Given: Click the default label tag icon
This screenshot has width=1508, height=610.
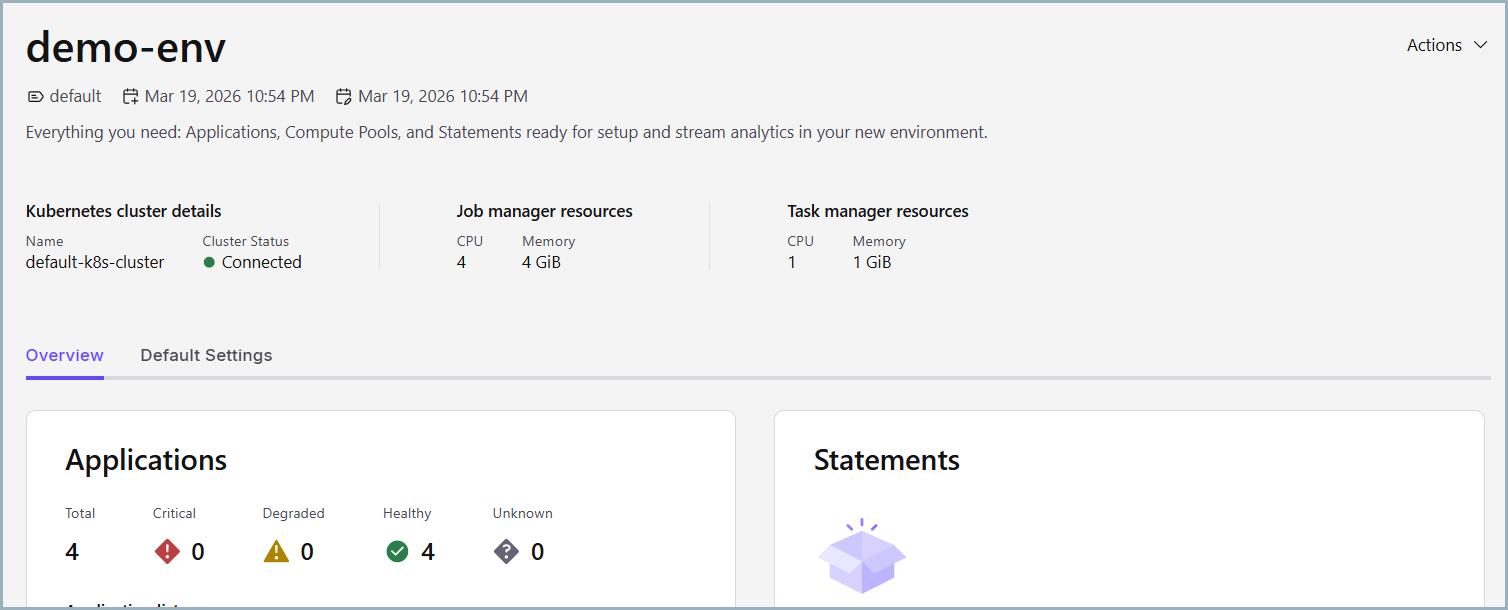Looking at the screenshot, I should pos(35,97).
